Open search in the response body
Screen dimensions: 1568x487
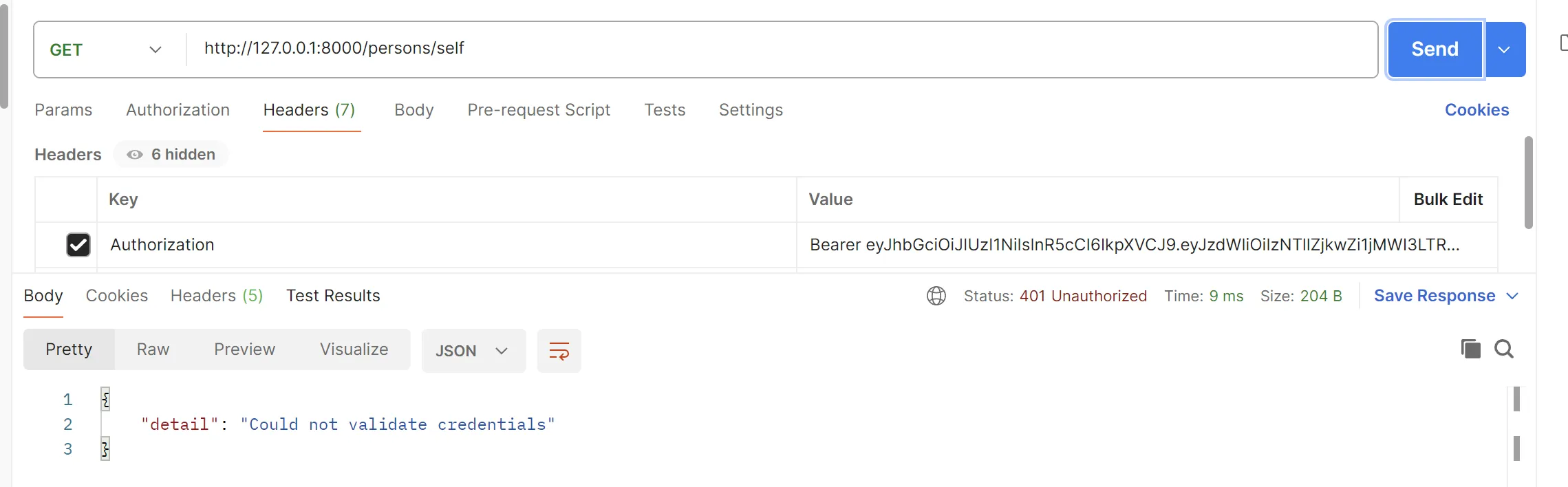[x=1504, y=349]
